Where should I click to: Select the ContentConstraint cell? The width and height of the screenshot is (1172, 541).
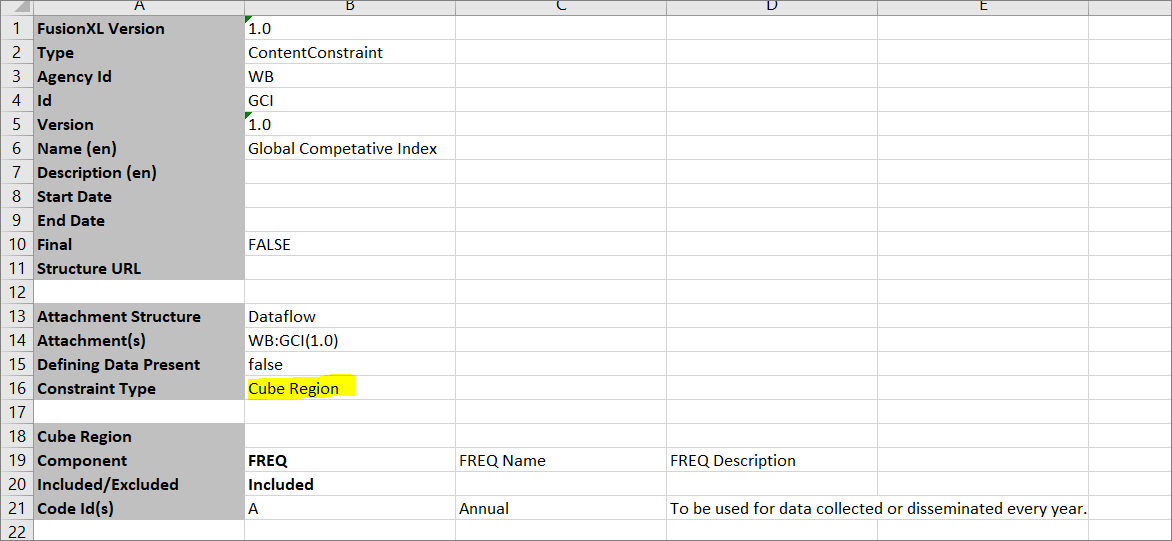(315, 53)
